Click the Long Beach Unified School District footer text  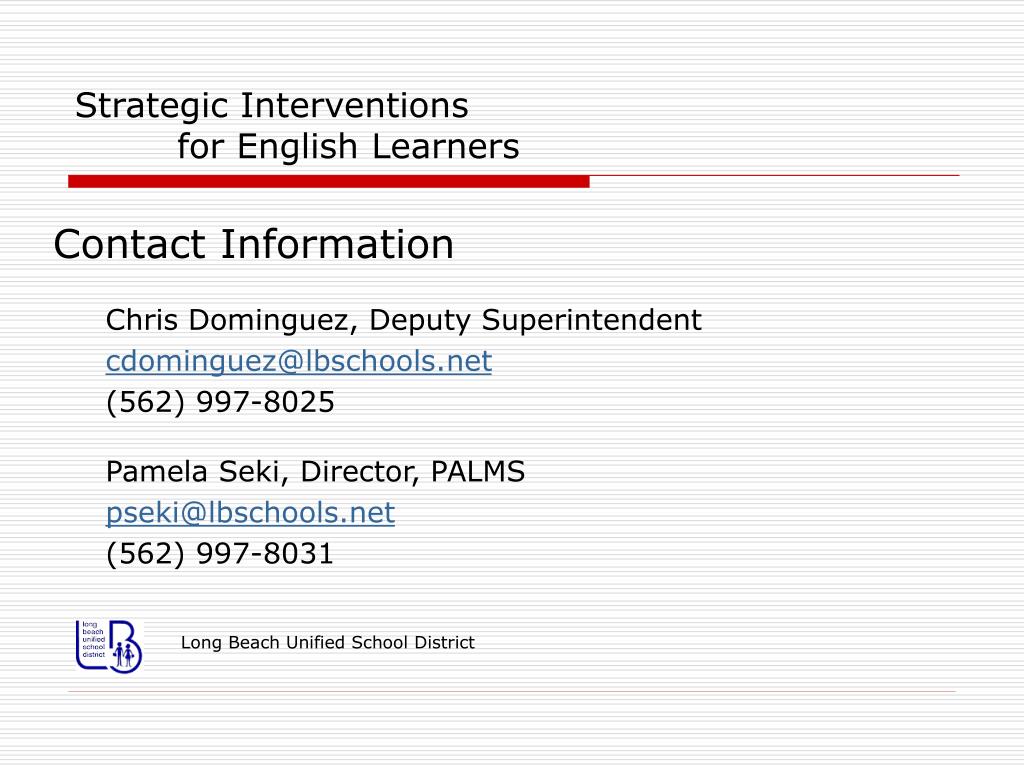328,643
